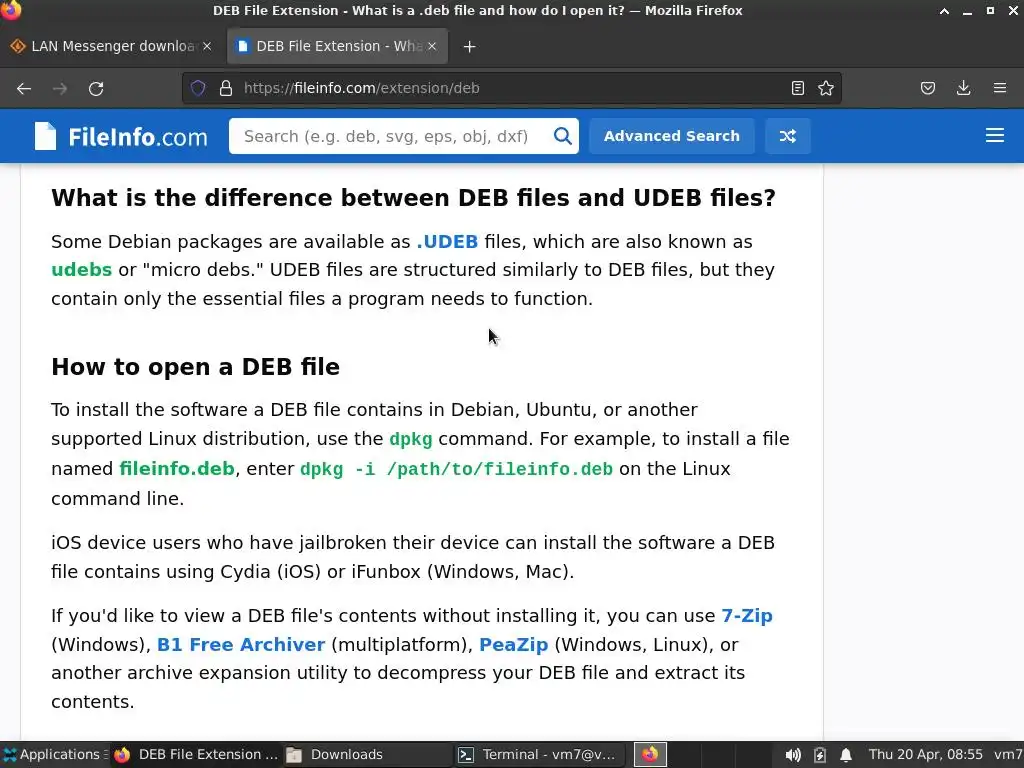This screenshot has height=768, width=1024.
Task: Click the random shuffle icon button
Action: (788, 136)
